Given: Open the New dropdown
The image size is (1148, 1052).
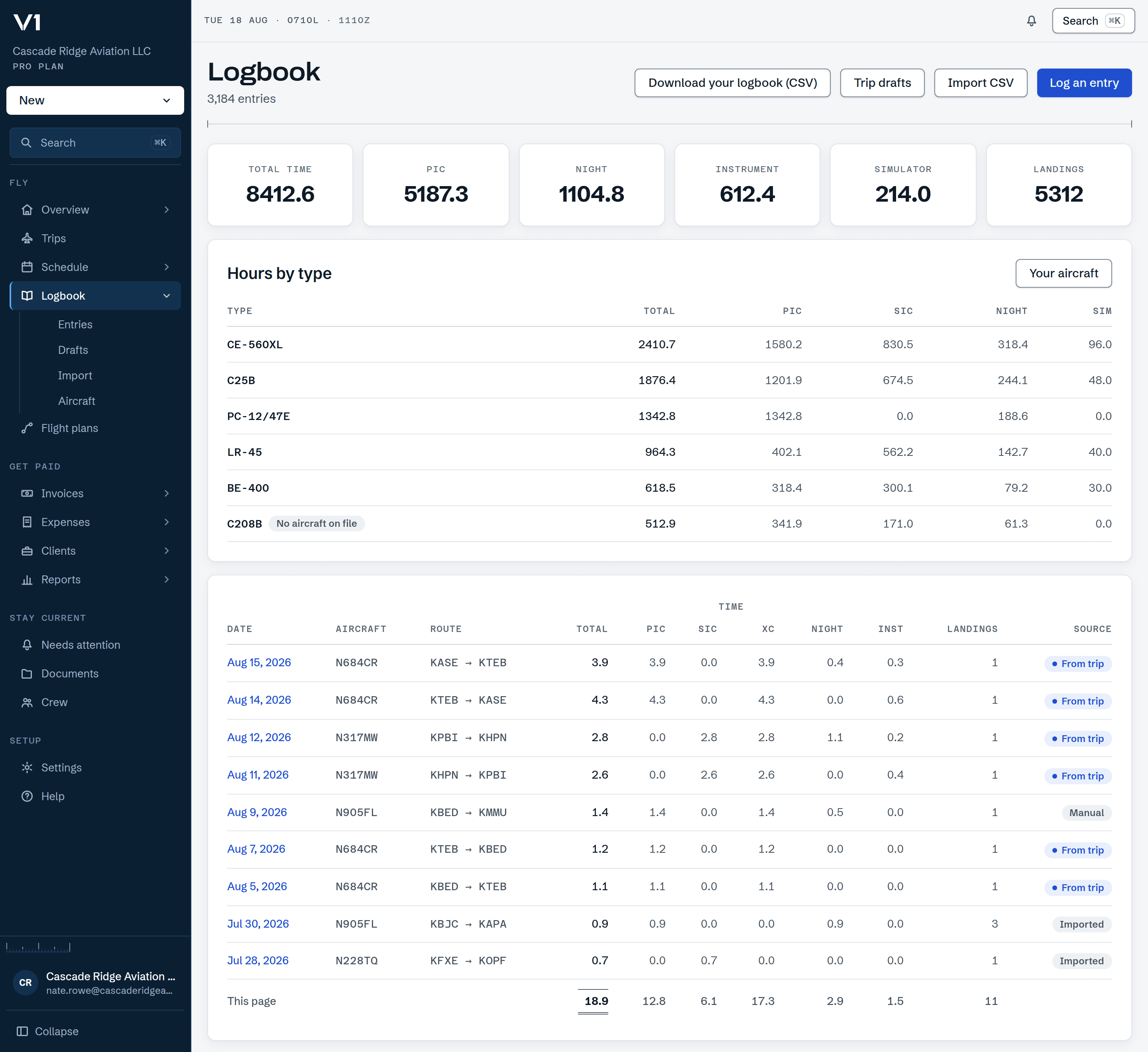Looking at the screenshot, I should (x=95, y=100).
